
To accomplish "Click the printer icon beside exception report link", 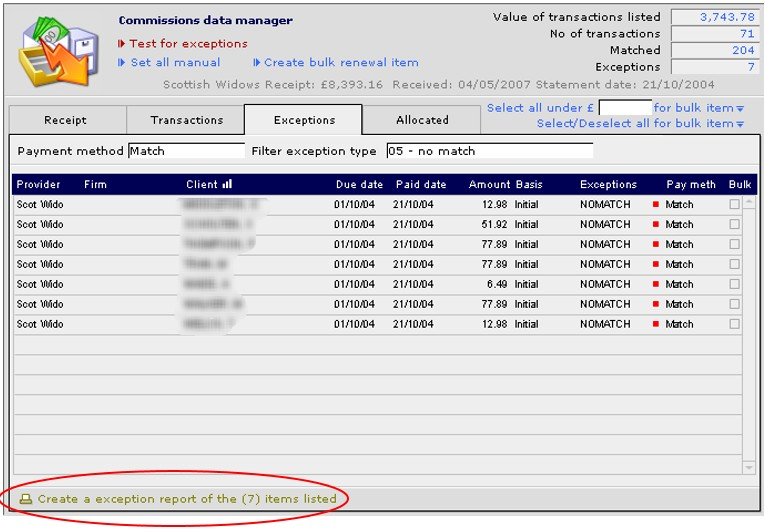I will pos(26,499).
